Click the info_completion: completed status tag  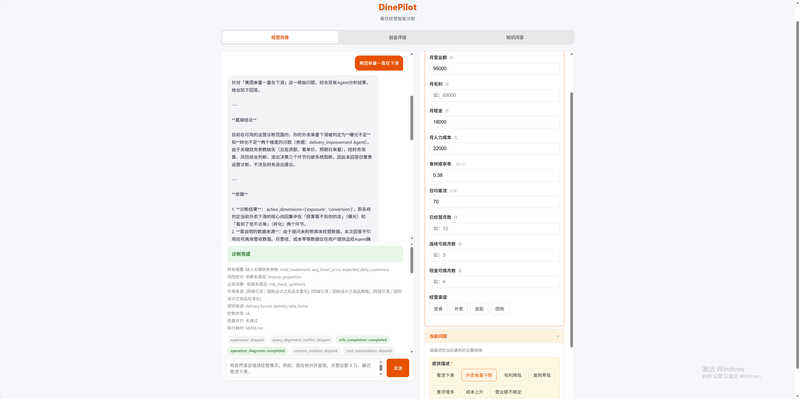[x=363, y=340]
